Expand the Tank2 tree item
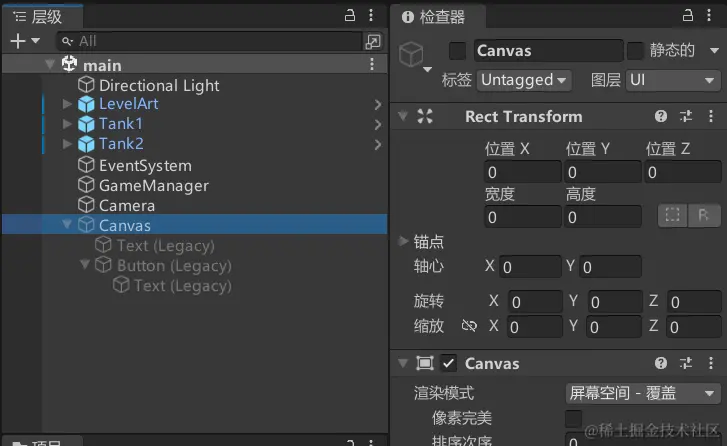 click(67, 144)
